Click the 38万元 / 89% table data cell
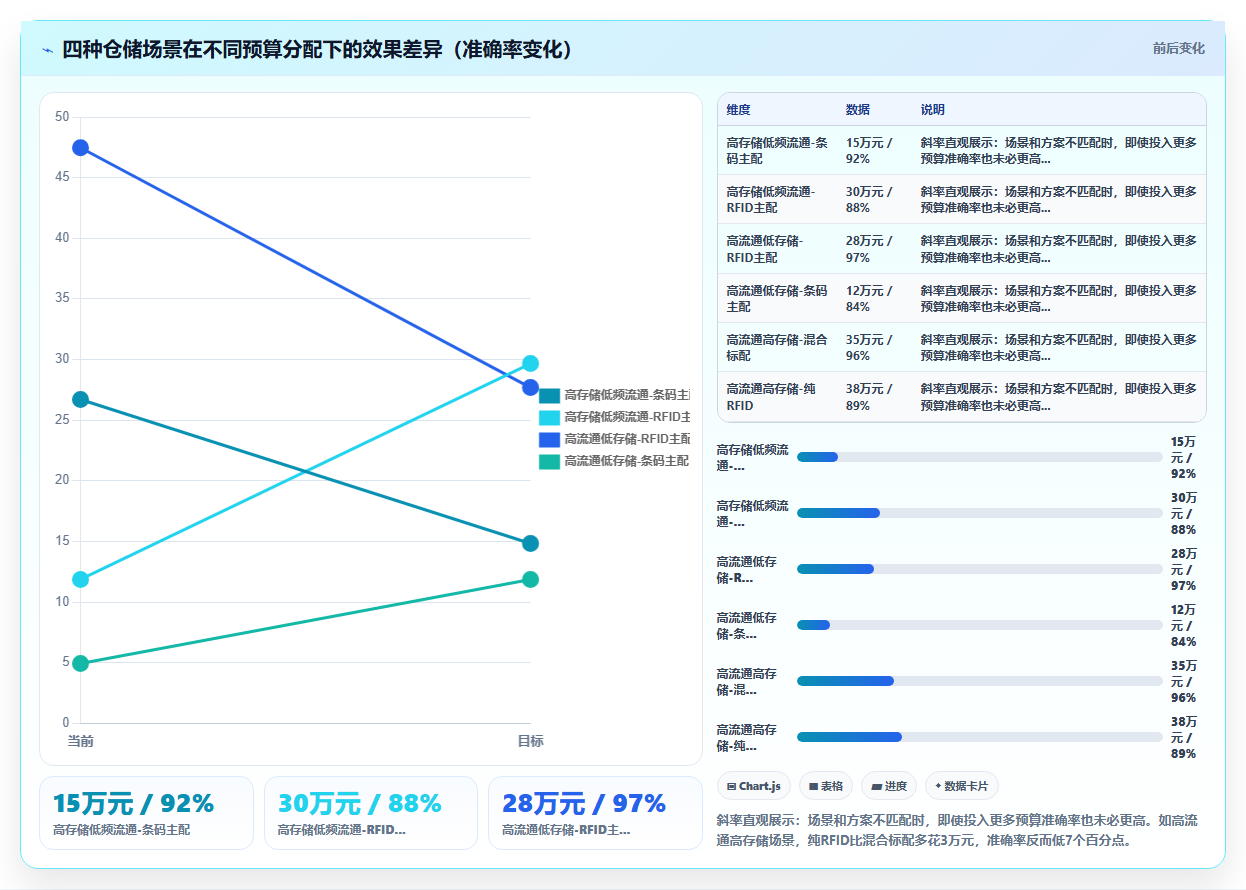Viewport: 1246px width, 890px height. coord(874,397)
